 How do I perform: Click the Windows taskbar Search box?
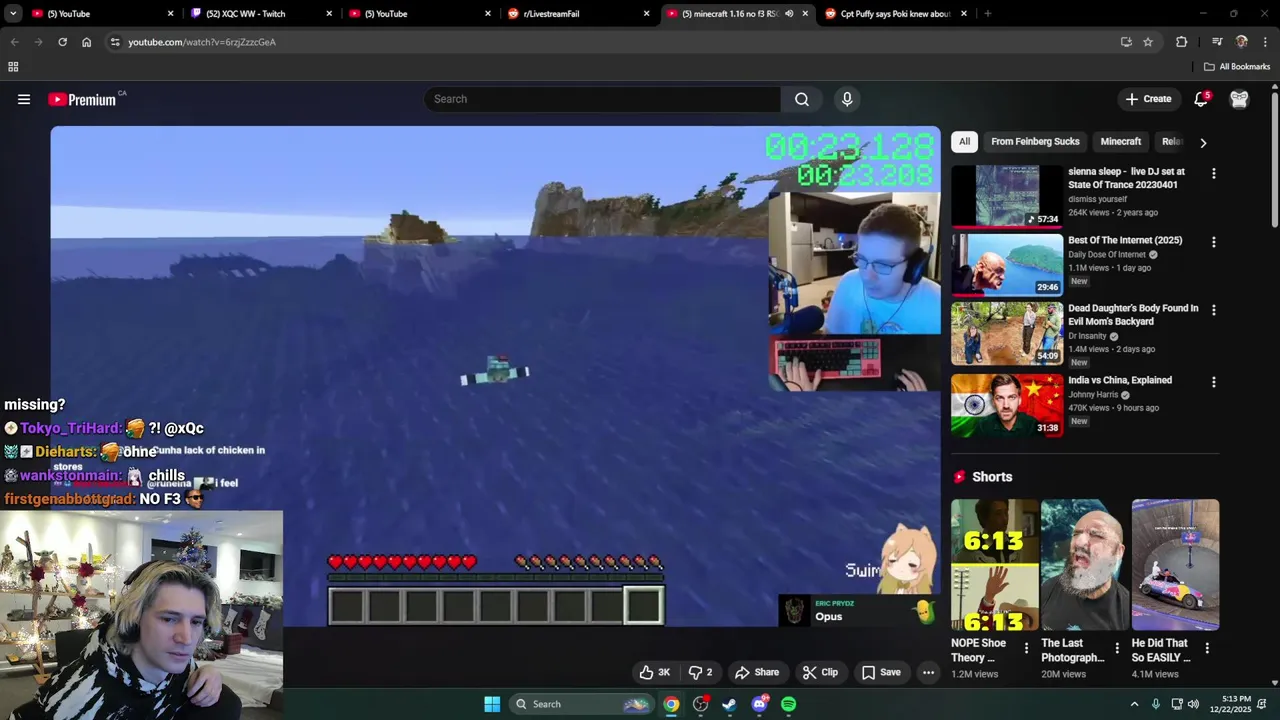582,704
